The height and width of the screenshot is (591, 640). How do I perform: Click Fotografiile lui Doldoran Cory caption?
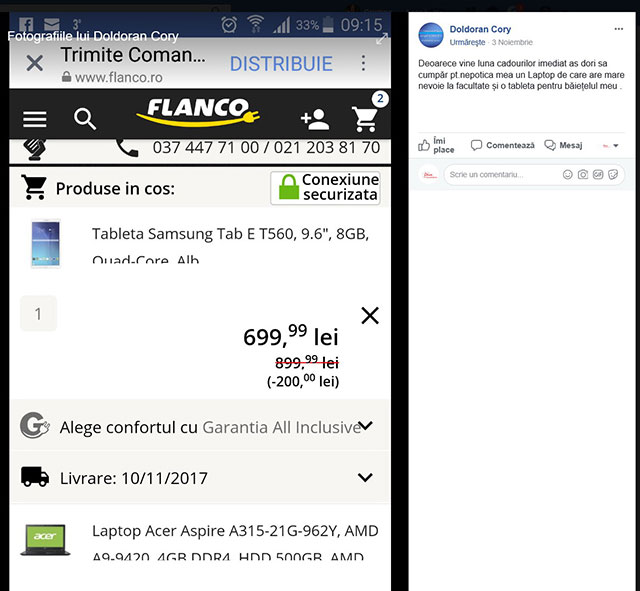tap(93, 36)
